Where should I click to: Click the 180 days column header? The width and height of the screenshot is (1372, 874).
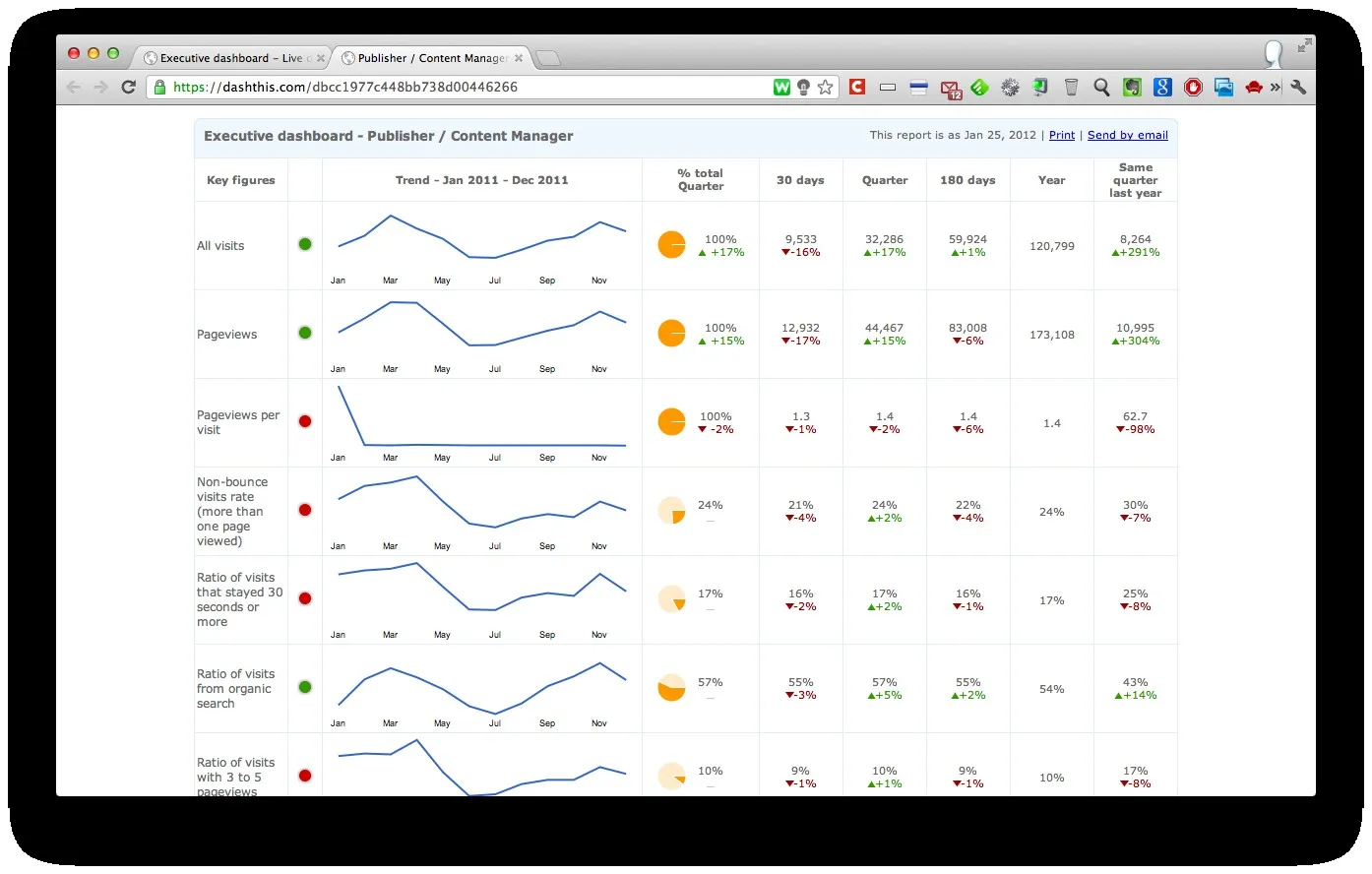[x=967, y=180]
